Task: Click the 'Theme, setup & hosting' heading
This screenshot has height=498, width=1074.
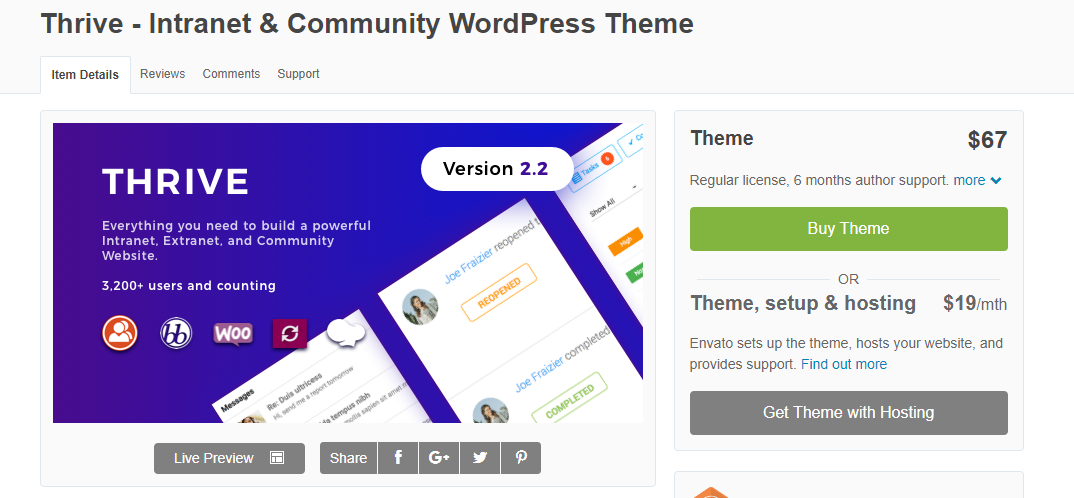Action: pyautogui.click(x=803, y=303)
